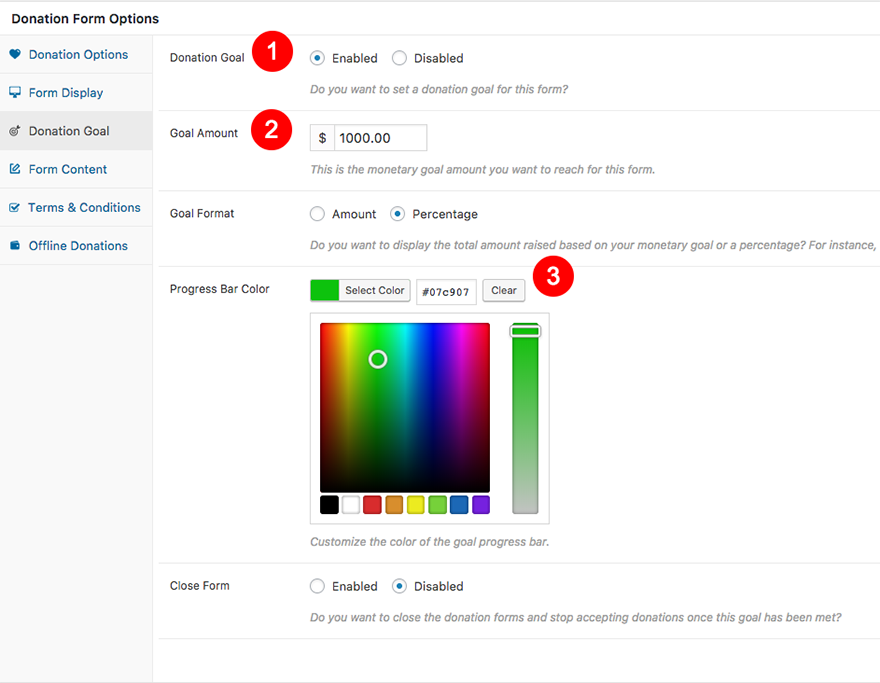Select Percentage goal format radio
880x683 pixels.
(398, 214)
